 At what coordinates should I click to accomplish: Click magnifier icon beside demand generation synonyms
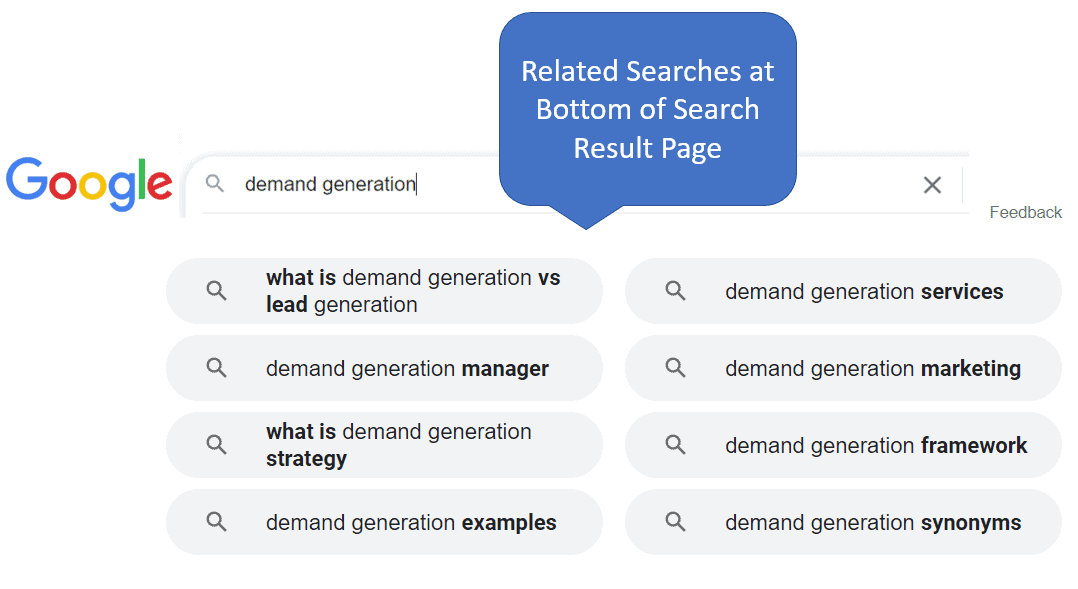676,522
